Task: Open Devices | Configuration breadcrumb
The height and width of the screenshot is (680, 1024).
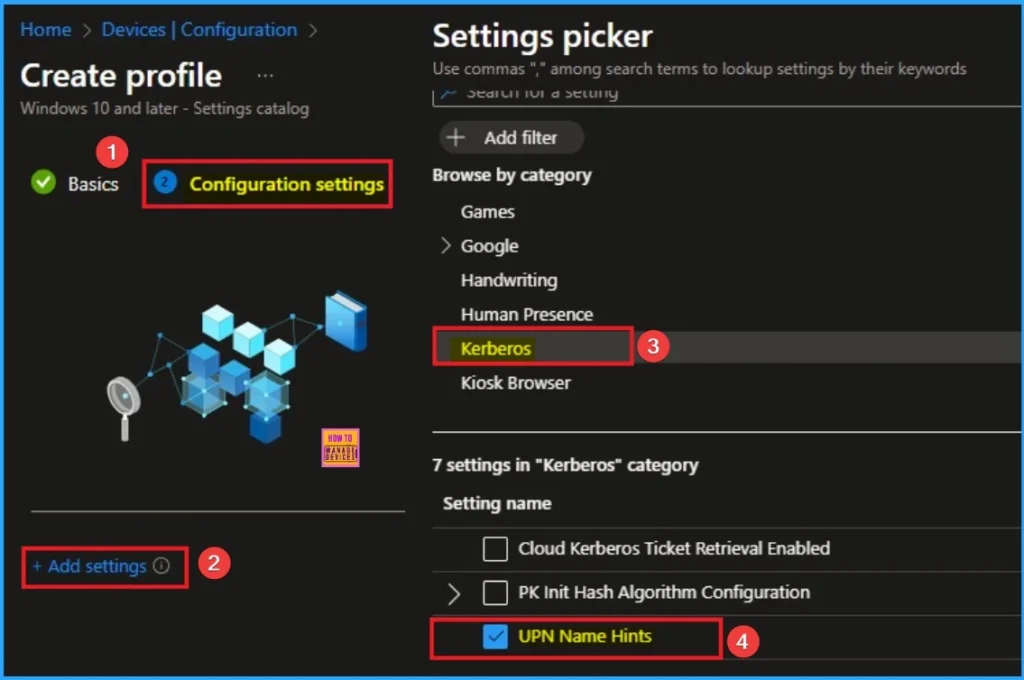Action: [199, 30]
